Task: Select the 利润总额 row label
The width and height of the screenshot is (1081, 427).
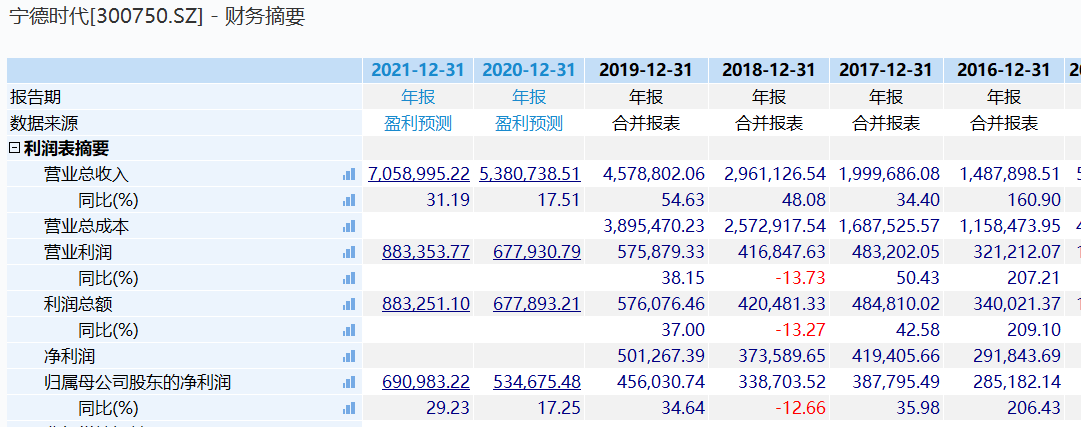Action: [77, 304]
